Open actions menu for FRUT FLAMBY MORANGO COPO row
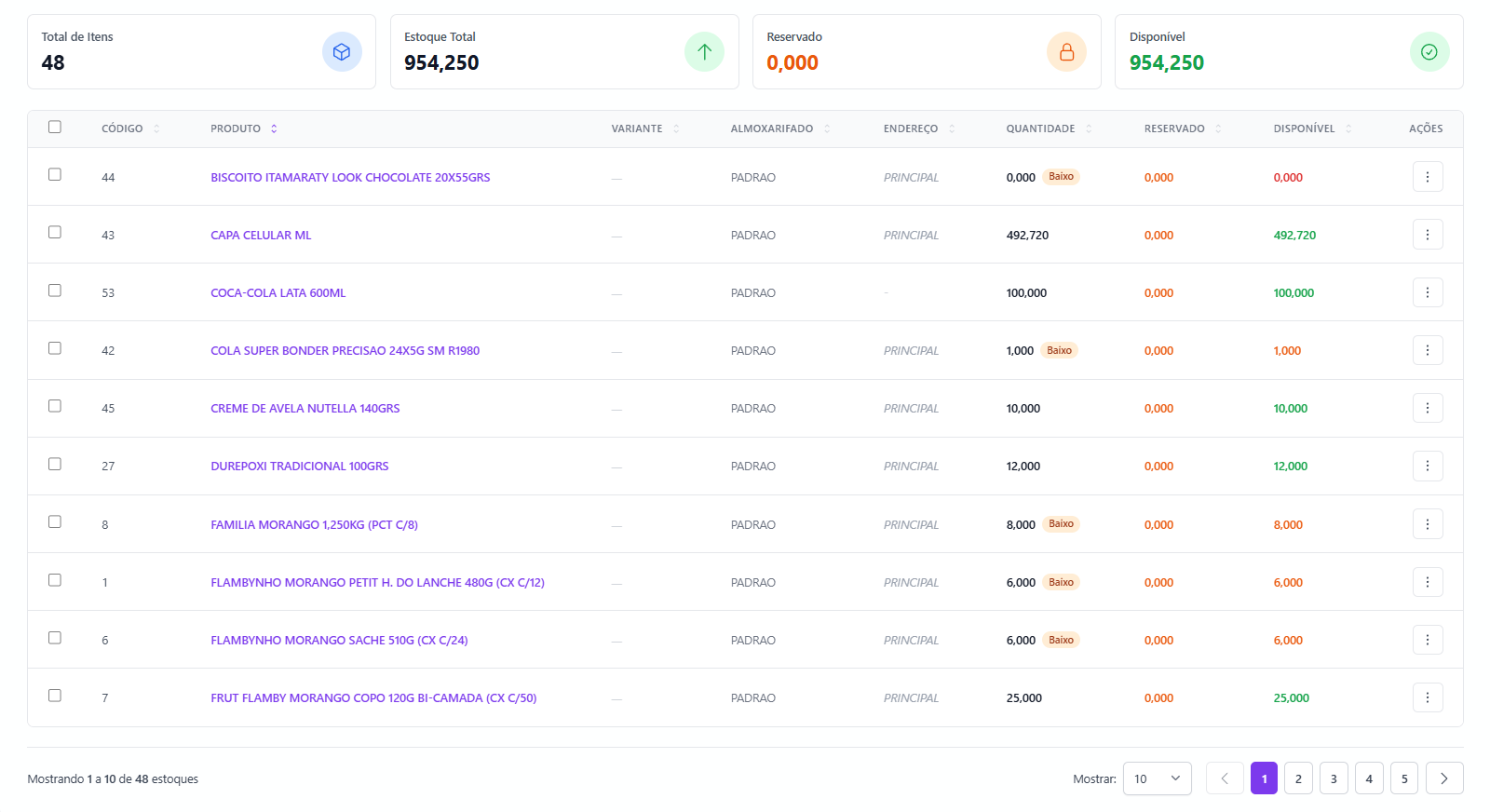 point(1428,697)
